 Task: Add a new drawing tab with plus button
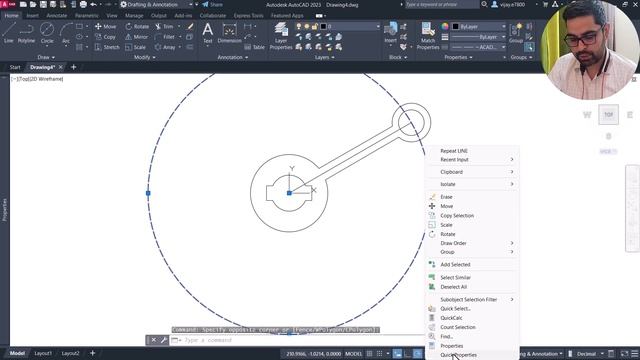[73, 67]
